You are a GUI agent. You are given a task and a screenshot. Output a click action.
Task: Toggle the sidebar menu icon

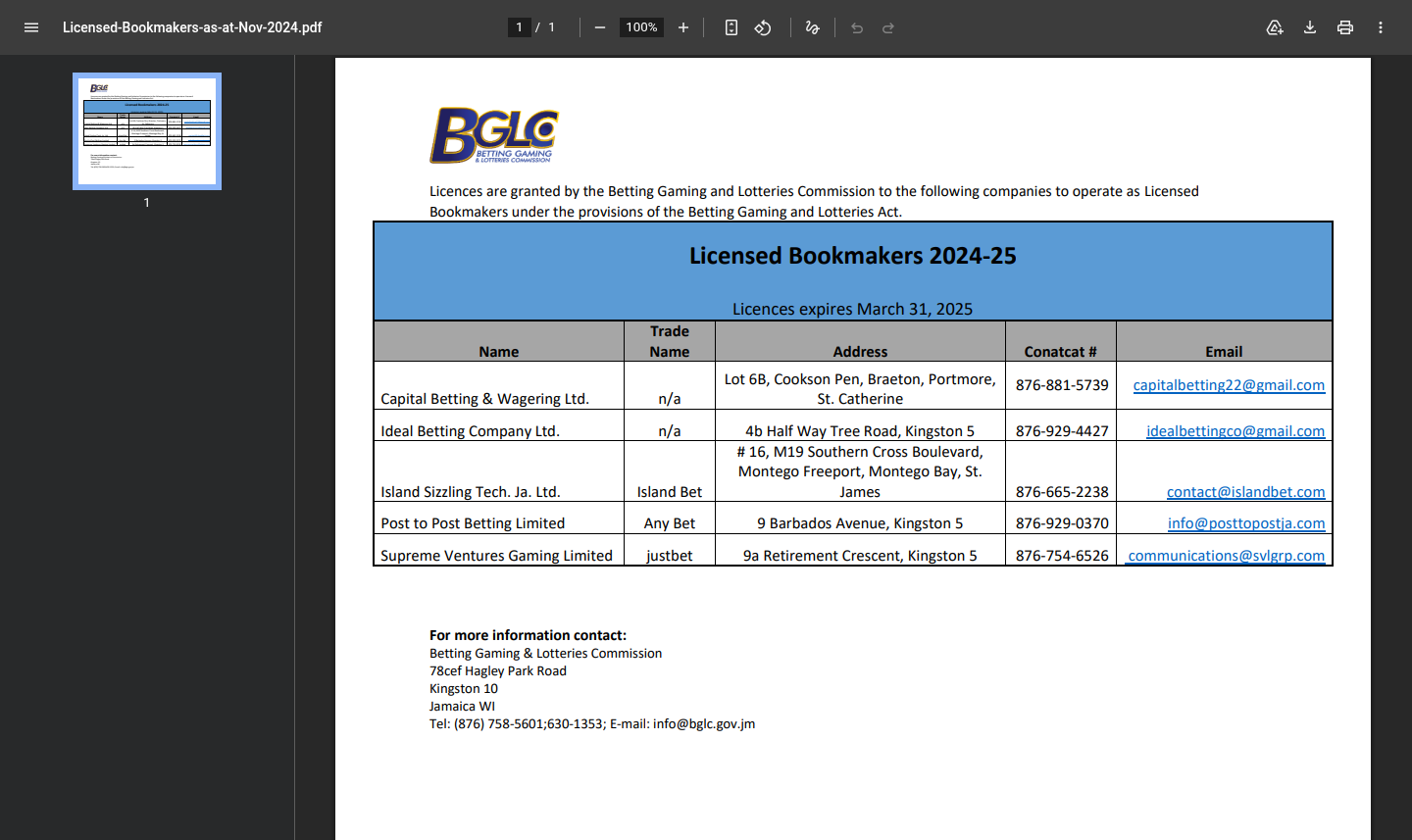tap(31, 27)
